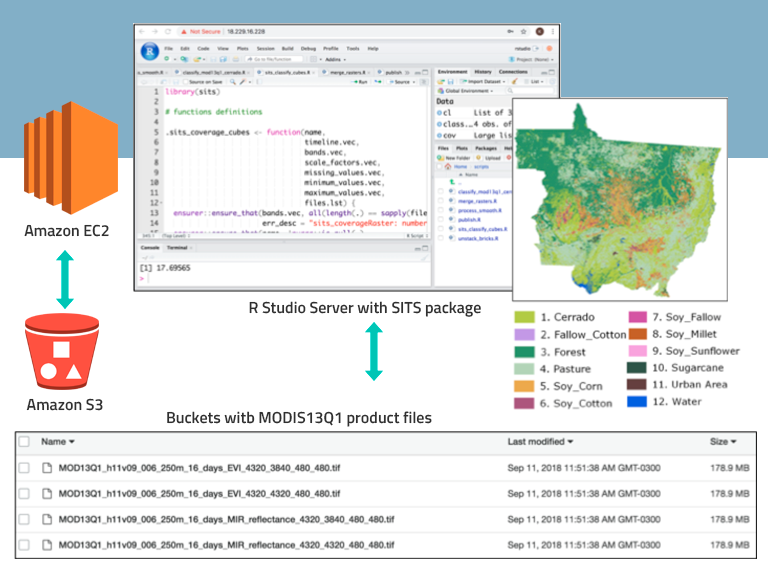Open the Session menu

tap(265, 48)
